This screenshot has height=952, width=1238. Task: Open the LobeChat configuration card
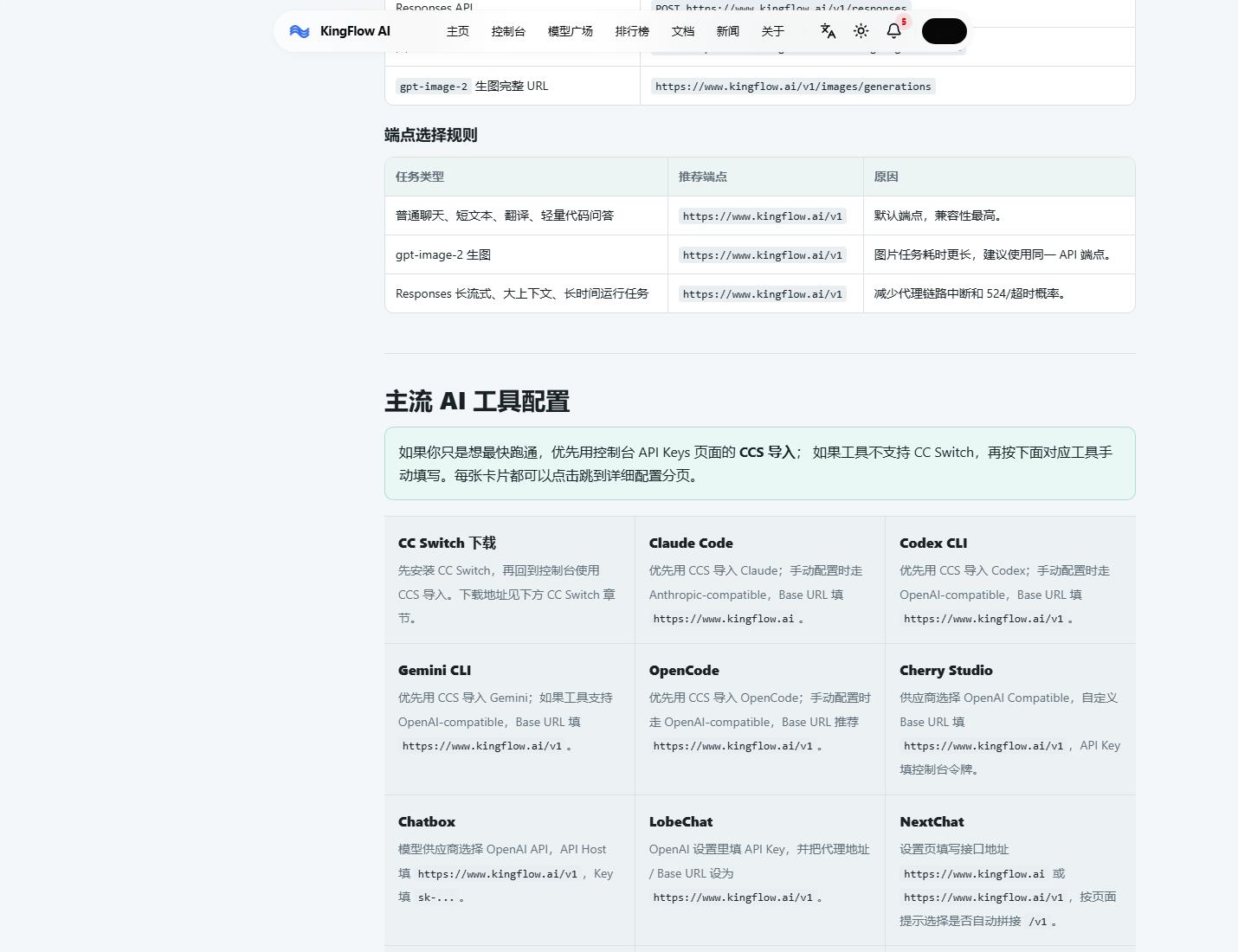click(760, 870)
